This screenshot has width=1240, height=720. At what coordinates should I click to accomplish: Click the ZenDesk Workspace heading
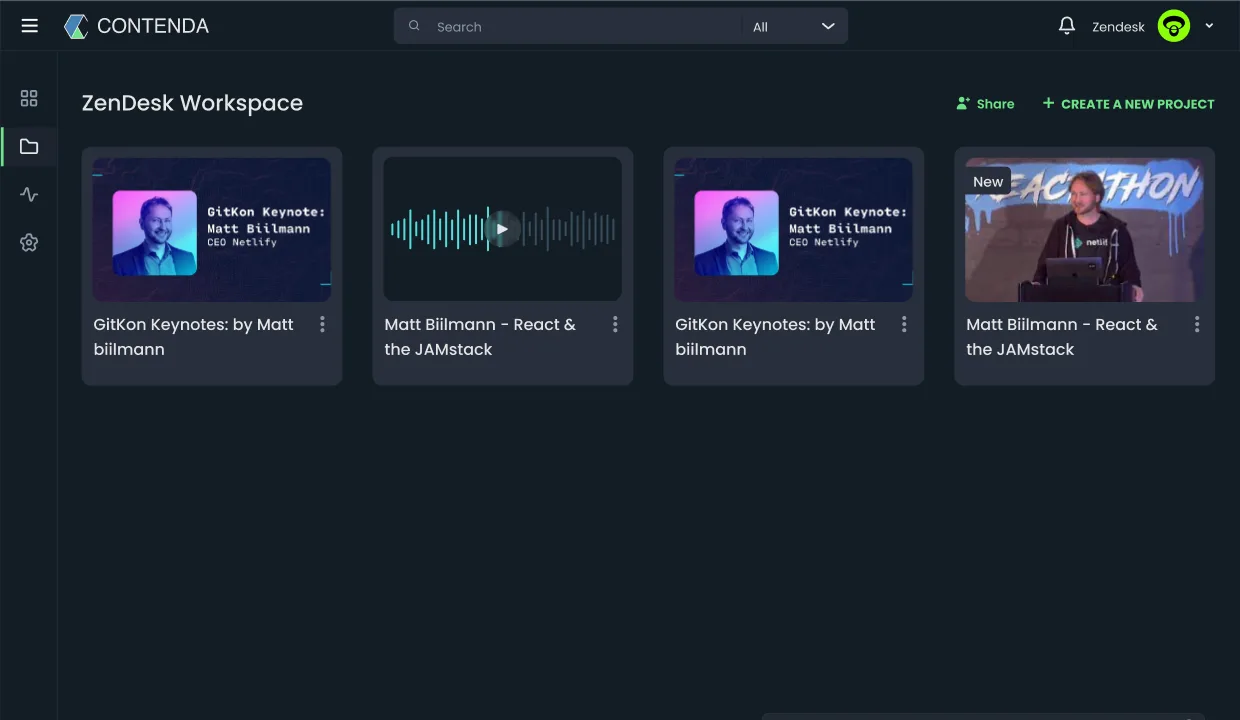point(192,103)
